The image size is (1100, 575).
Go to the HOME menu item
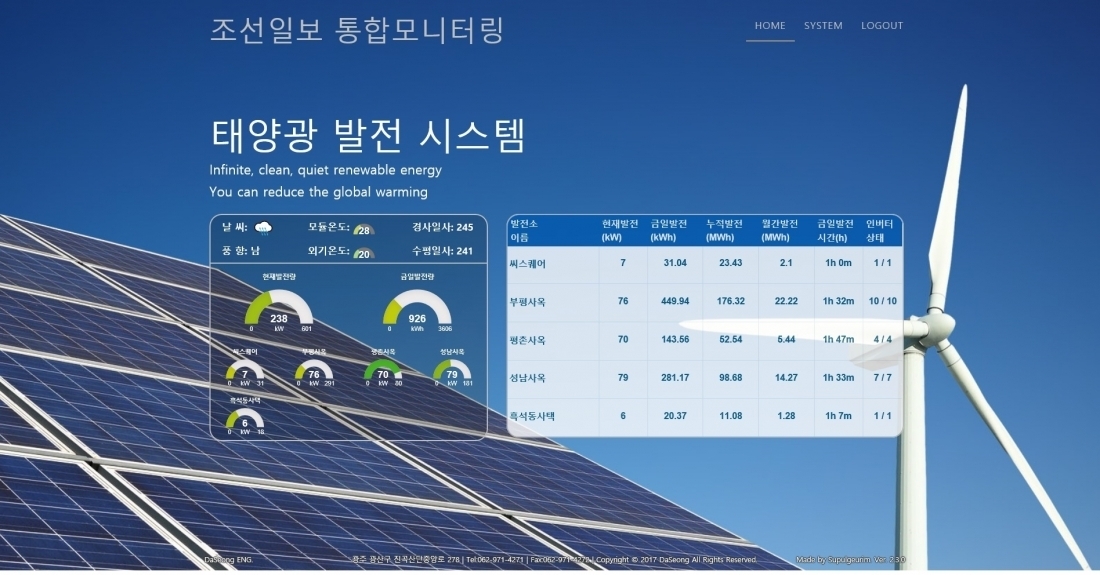770,26
